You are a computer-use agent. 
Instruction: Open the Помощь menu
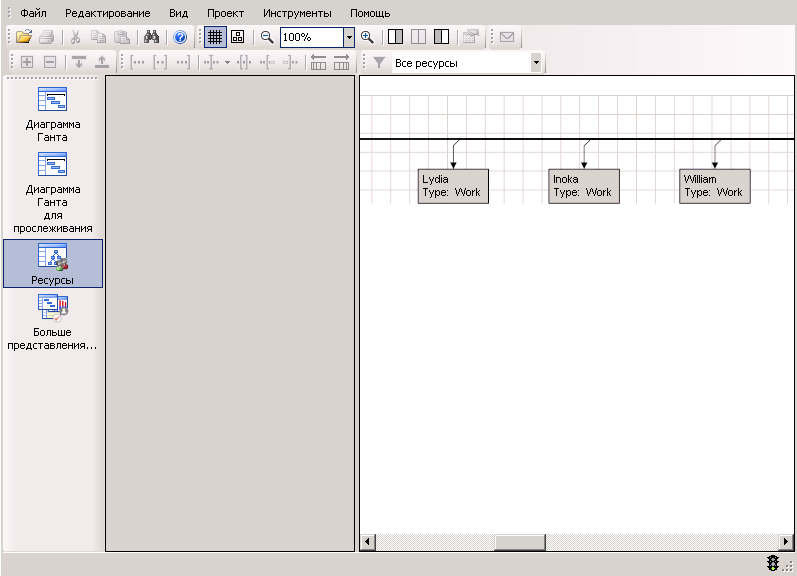coord(370,13)
